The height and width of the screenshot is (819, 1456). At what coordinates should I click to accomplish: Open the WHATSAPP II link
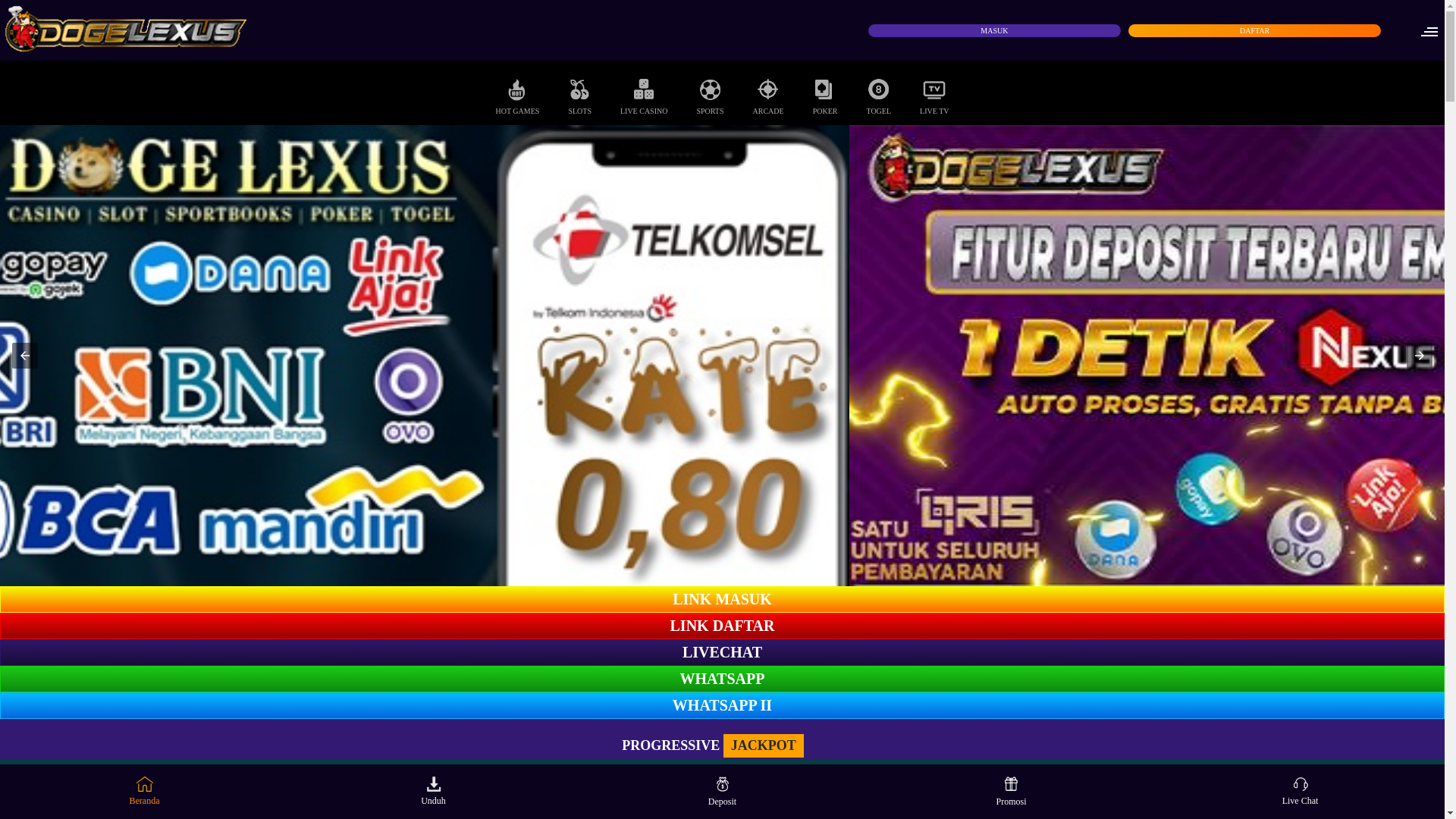click(x=722, y=705)
